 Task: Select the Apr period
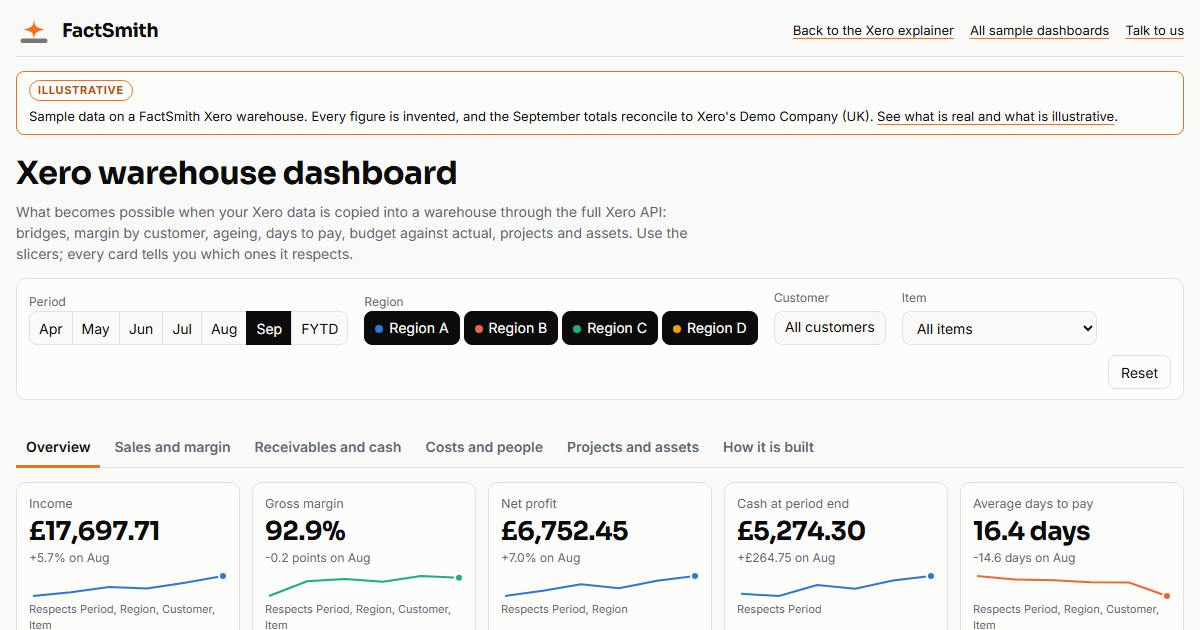tap(51, 329)
